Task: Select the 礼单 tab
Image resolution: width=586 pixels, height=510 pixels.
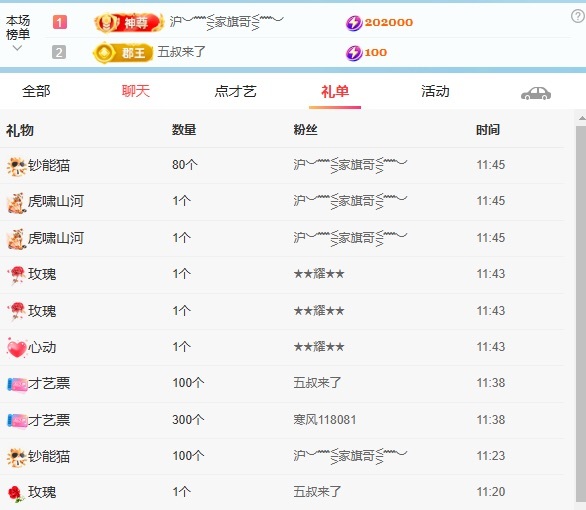Action: pyautogui.click(x=335, y=92)
